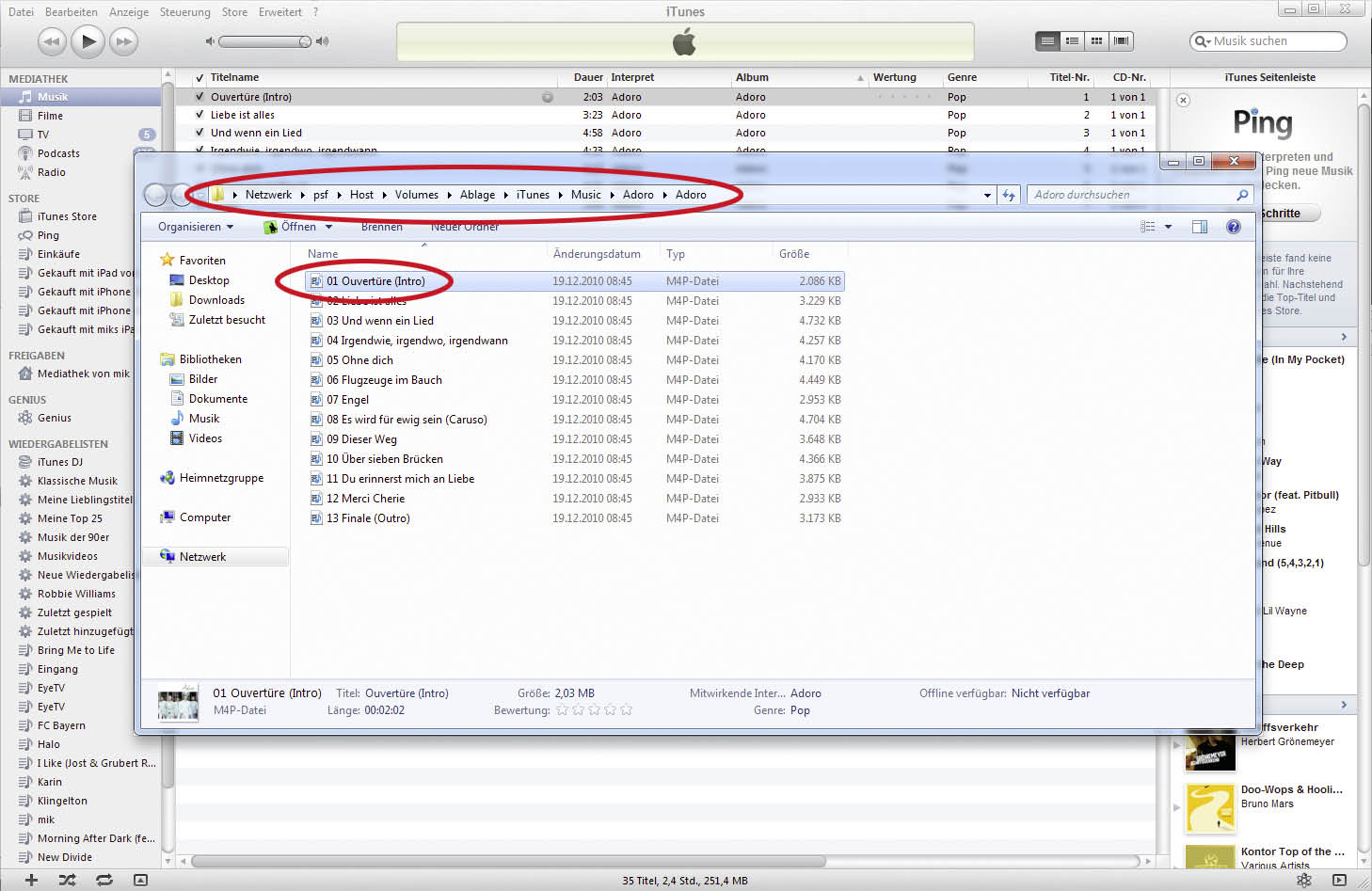Click the Adoro durchsuchen search box
Image resolution: width=1372 pixels, height=891 pixels.
tap(1141, 195)
